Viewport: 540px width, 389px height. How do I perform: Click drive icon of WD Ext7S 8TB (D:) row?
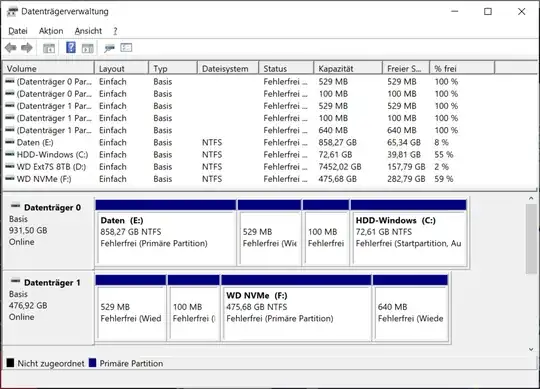click(10, 166)
